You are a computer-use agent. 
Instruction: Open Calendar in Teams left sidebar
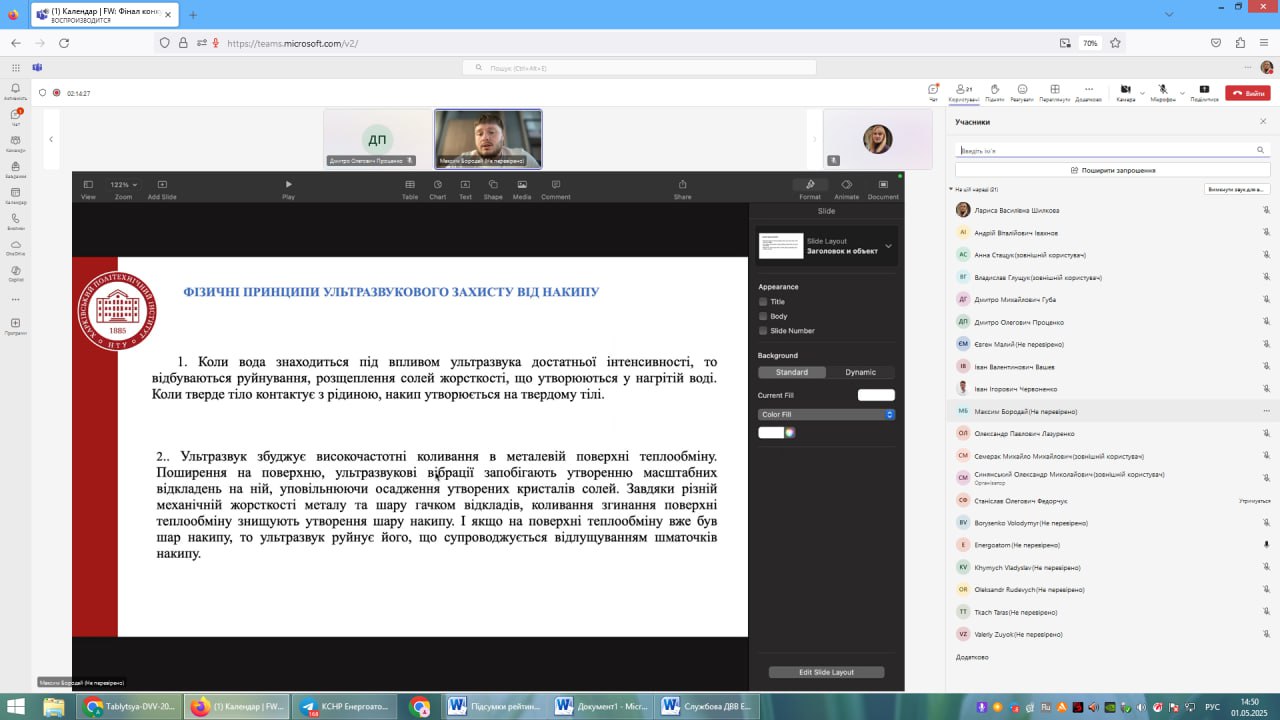16,192
